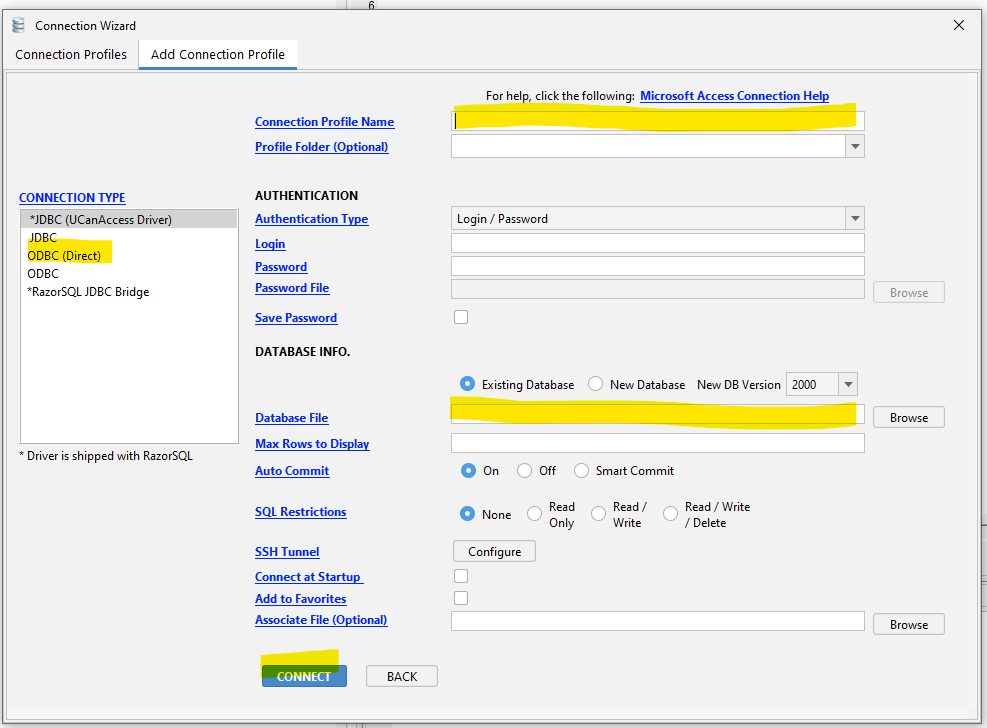Click the Connect at Startup link
The height and width of the screenshot is (728, 987).
click(x=309, y=577)
